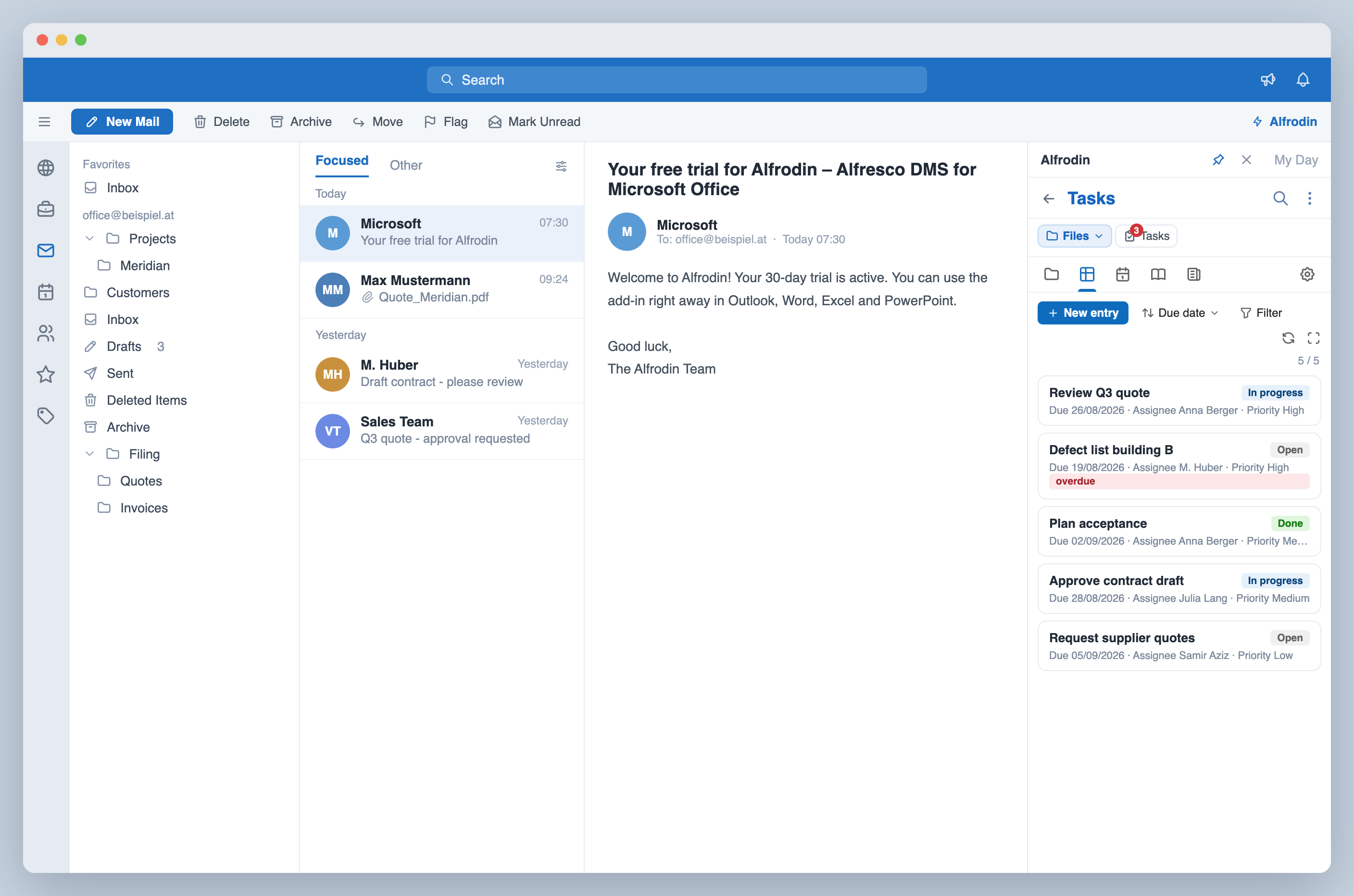Screen dimensions: 1354x896
Task: Refresh the tasks list
Action: 1288,338
